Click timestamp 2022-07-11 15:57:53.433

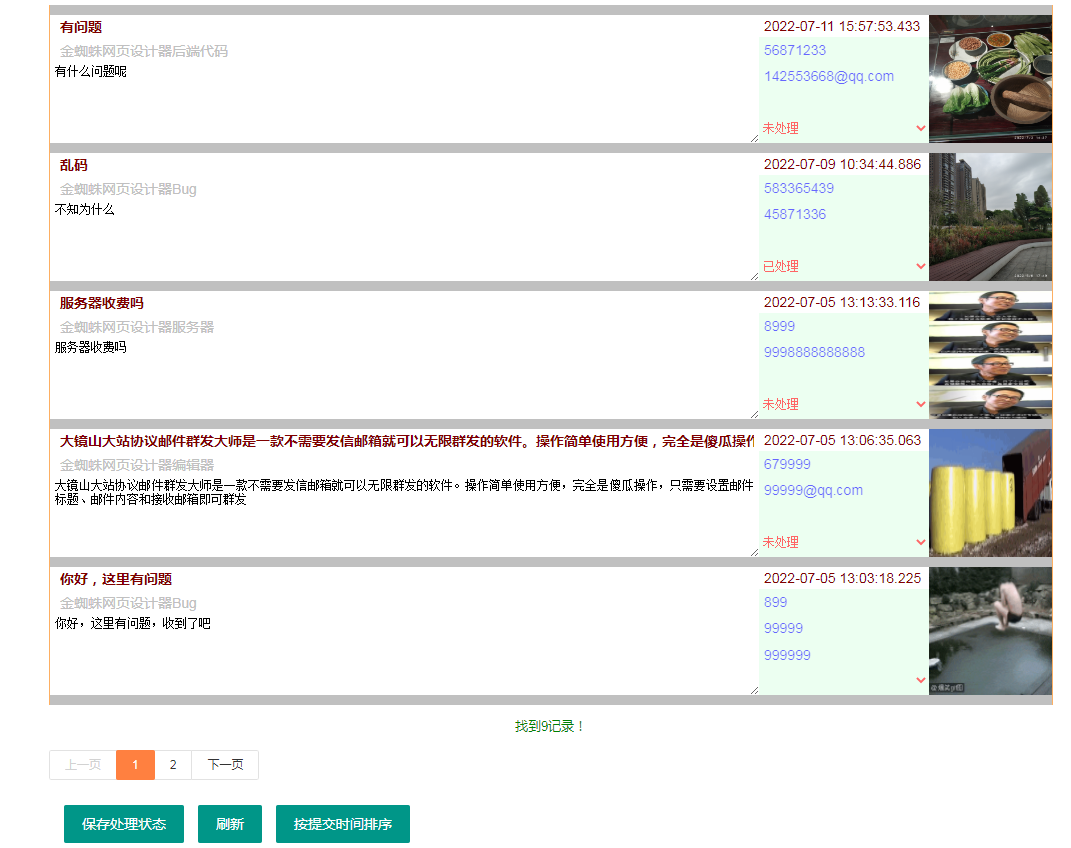tap(842, 27)
